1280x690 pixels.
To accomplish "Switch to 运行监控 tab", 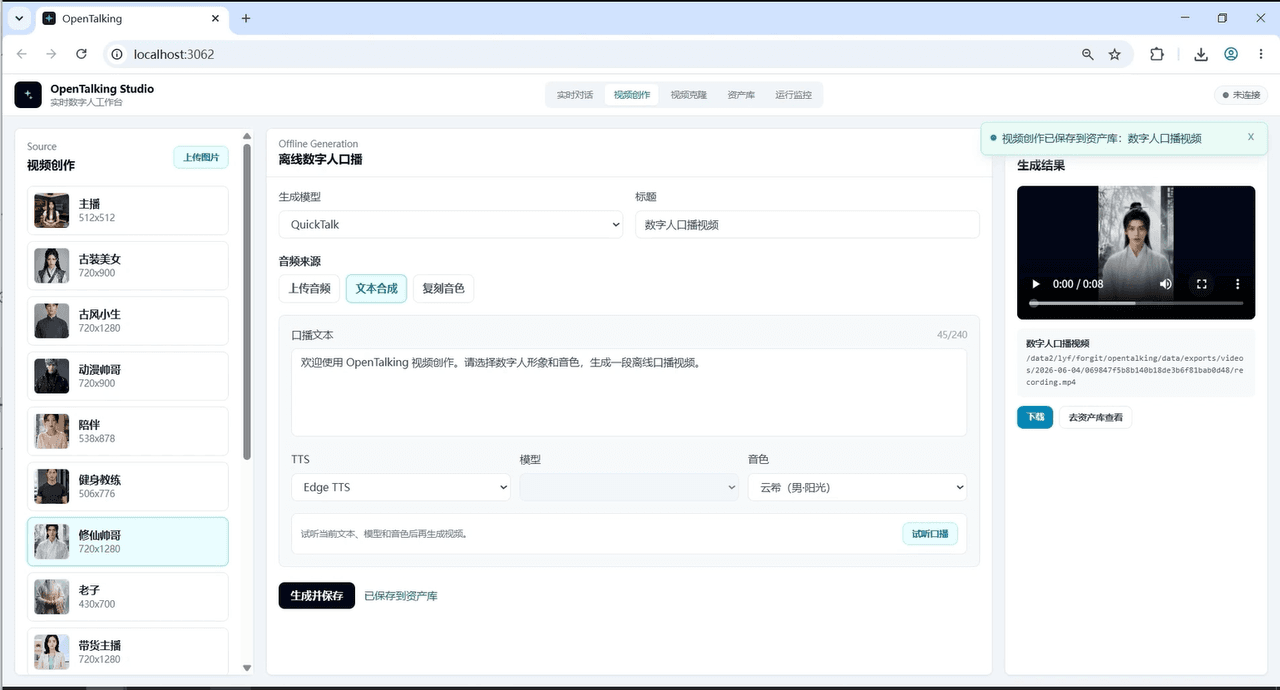I will (x=794, y=95).
